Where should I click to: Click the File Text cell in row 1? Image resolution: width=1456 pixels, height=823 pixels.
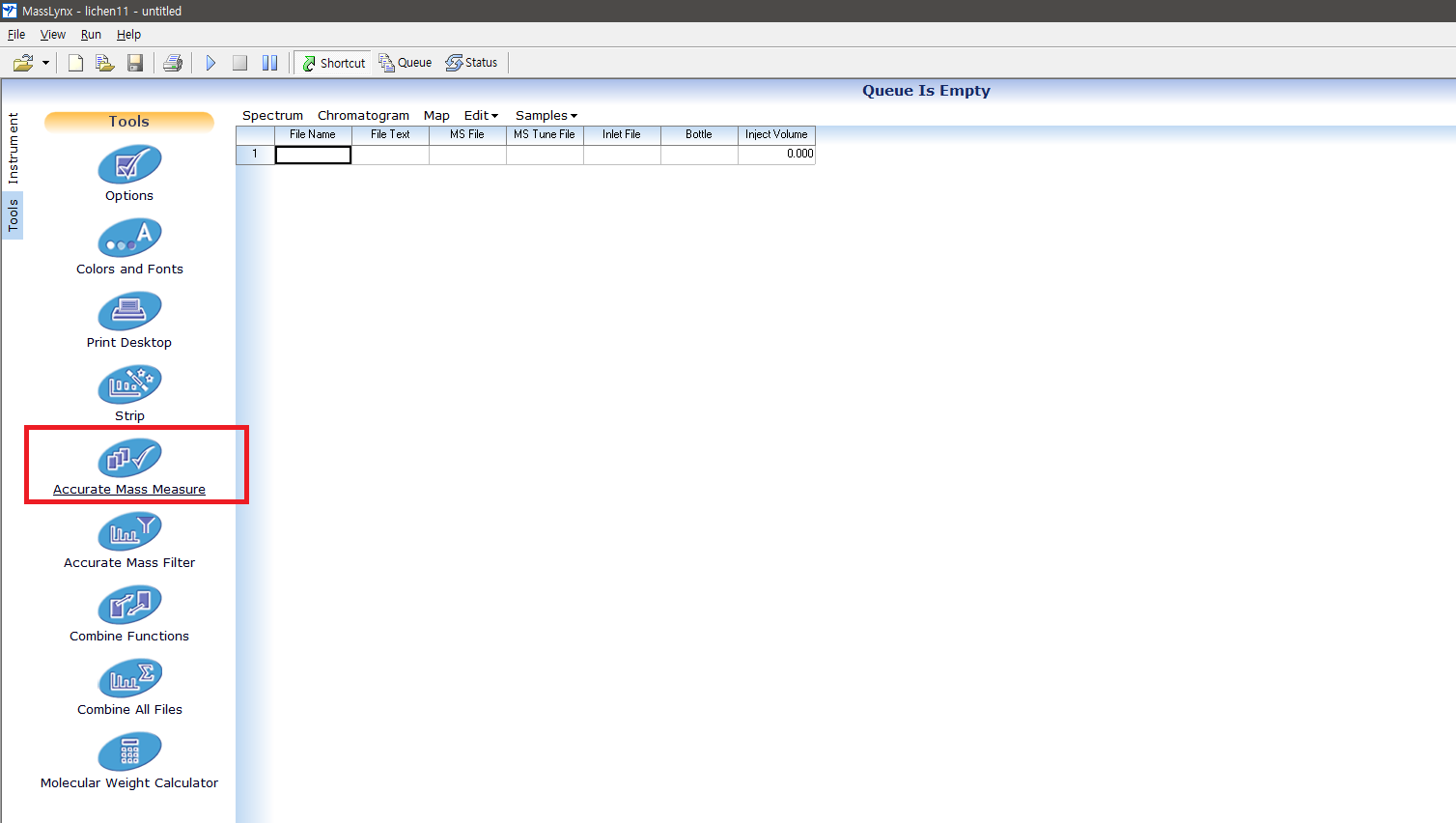tap(390, 155)
